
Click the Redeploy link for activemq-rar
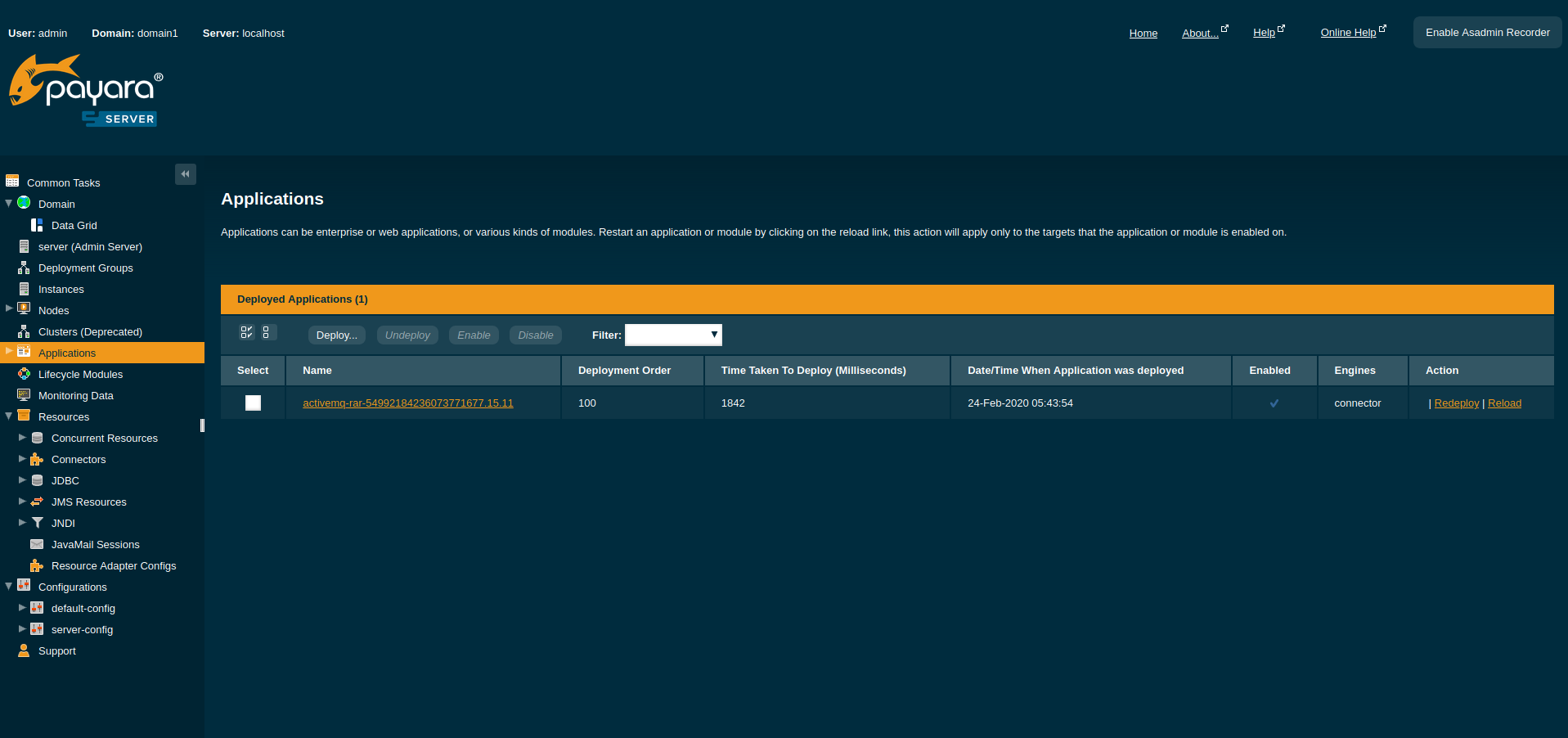(1456, 403)
